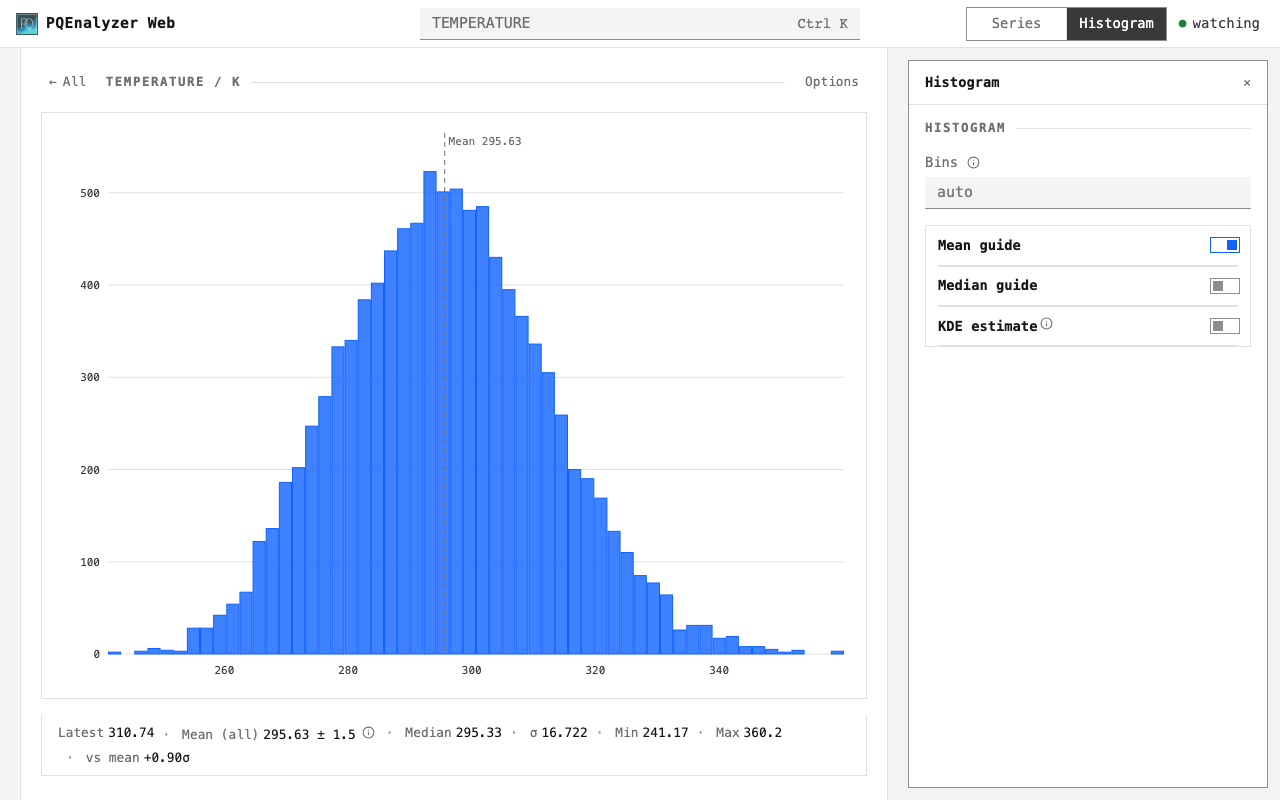Close the Histogram panel

(x=1247, y=83)
